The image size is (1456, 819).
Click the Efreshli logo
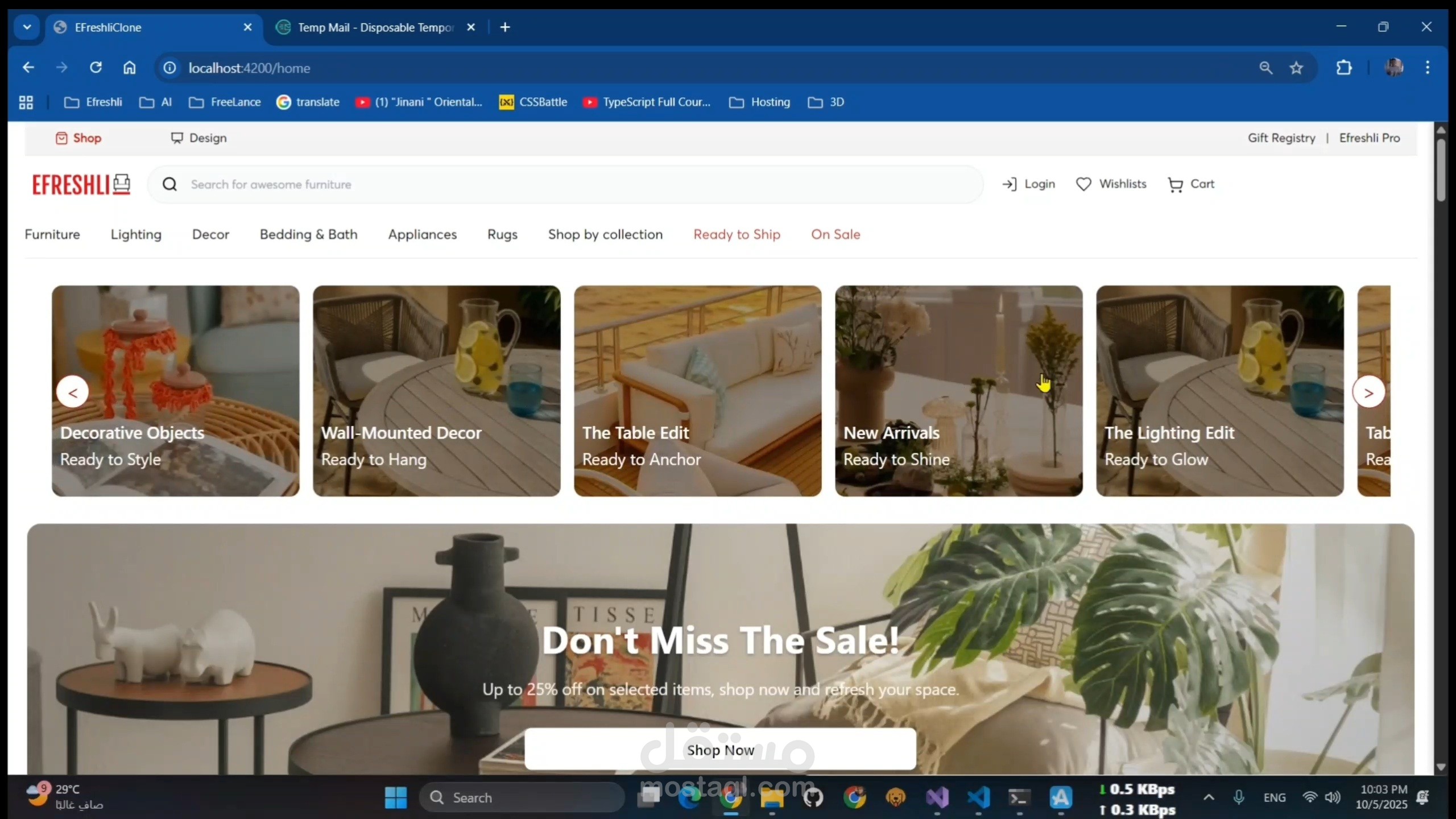pos(81,184)
